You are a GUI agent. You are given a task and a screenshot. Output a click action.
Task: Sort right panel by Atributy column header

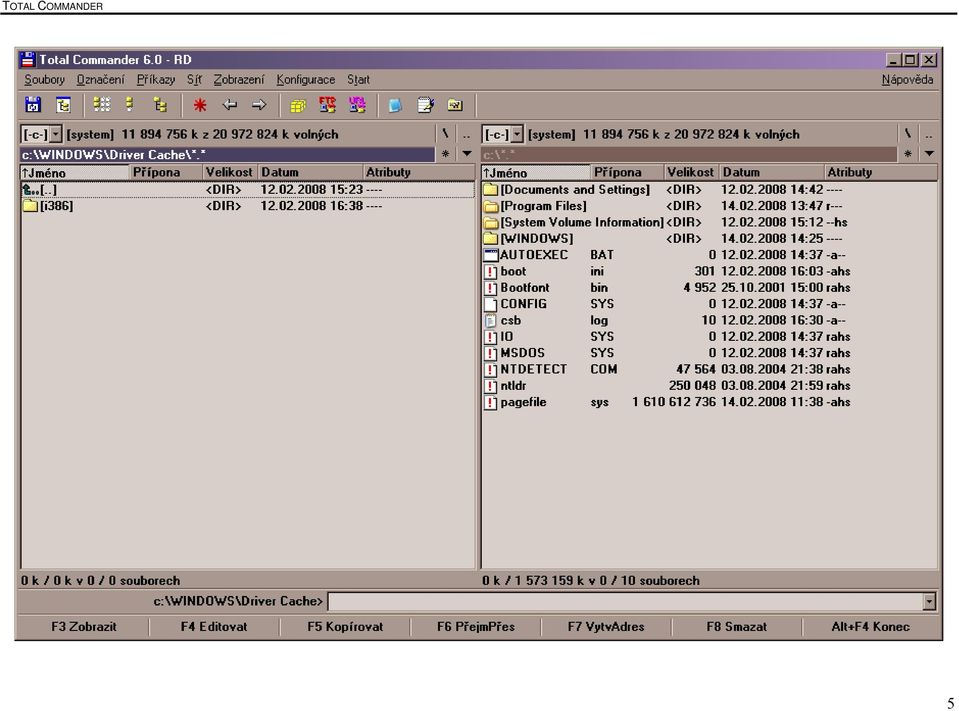point(880,172)
